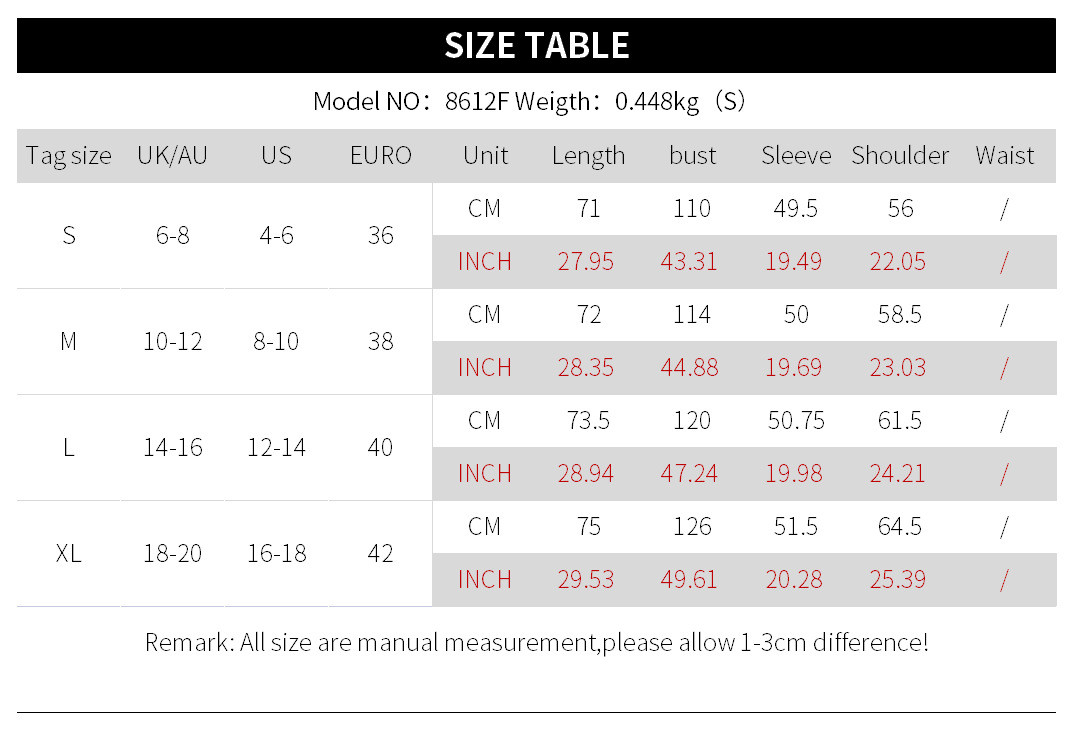Select EURO size 42 cell
The height and width of the screenshot is (730, 1066).
(x=380, y=554)
